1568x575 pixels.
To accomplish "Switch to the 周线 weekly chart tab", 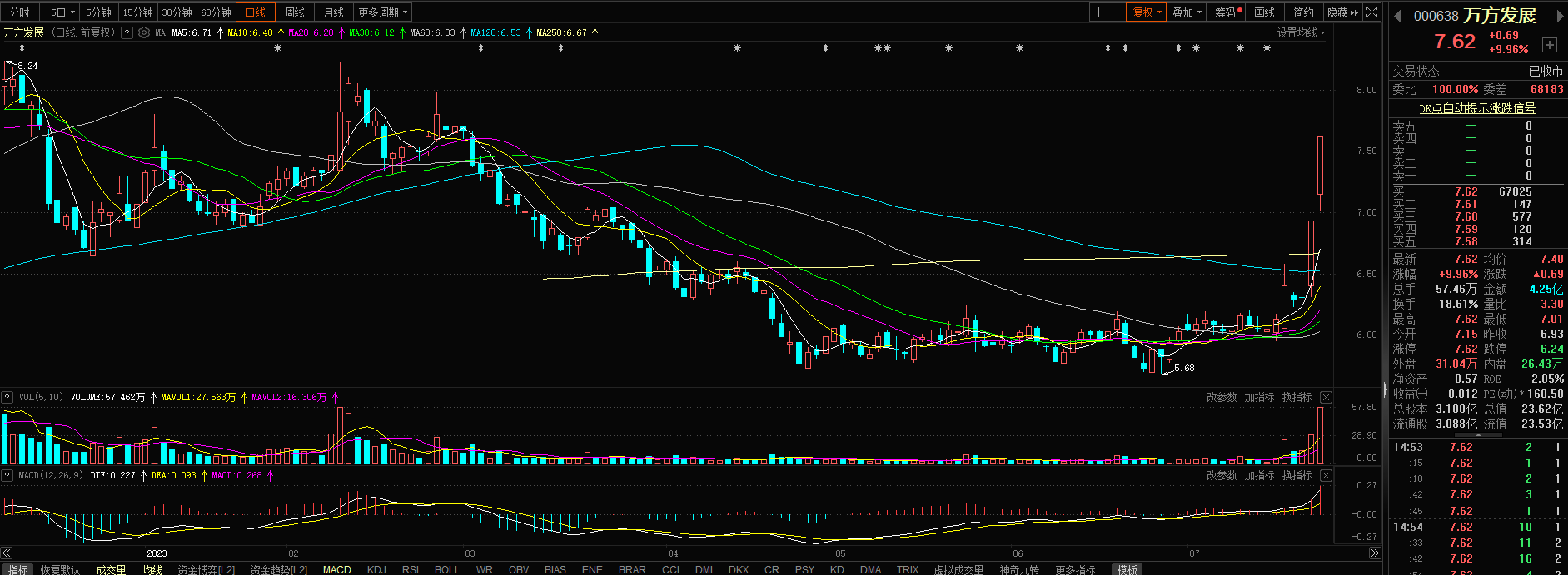I will point(295,12).
